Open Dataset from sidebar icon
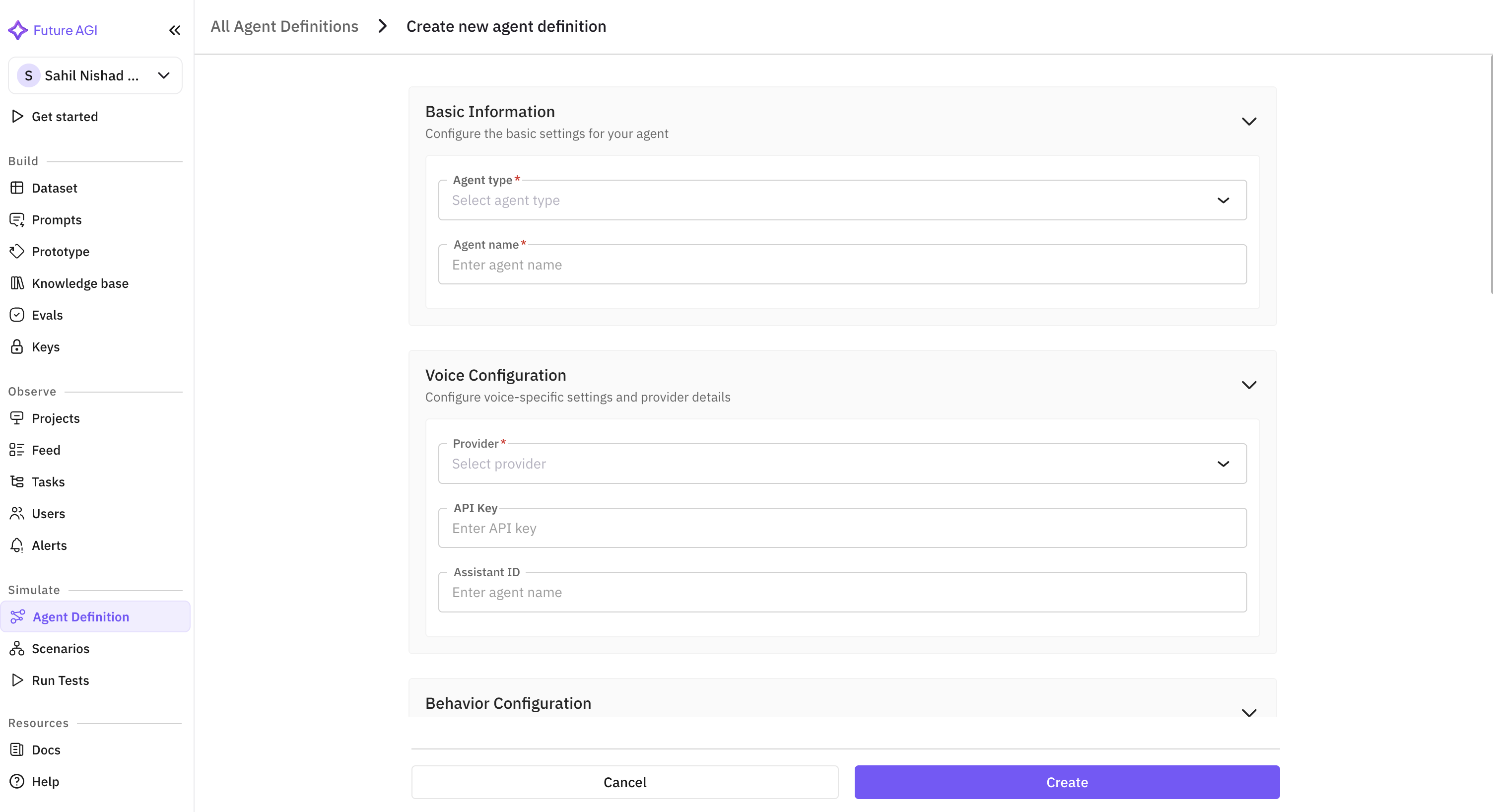Image resolution: width=1493 pixels, height=812 pixels. (17, 188)
